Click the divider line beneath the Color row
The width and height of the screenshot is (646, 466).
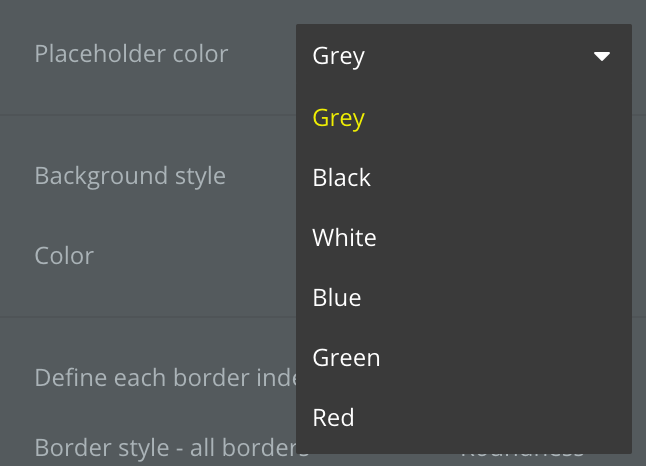click(x=150, y=317)
